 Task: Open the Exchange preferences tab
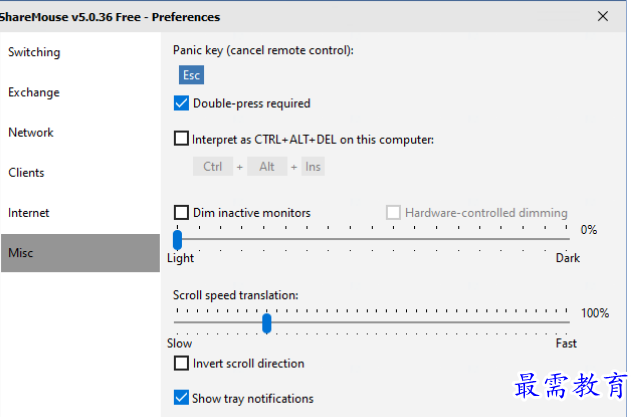[35, 92]
